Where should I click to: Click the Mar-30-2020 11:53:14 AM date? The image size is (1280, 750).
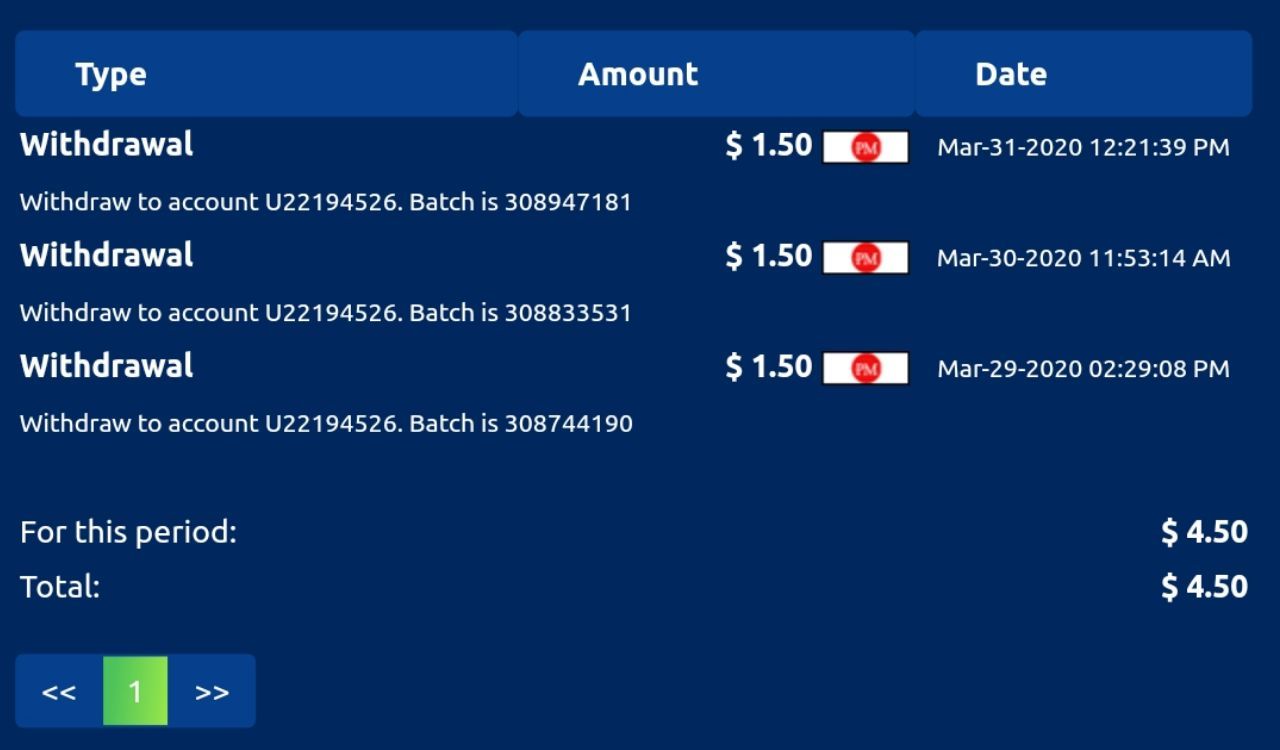click(x=1083, y=258)
